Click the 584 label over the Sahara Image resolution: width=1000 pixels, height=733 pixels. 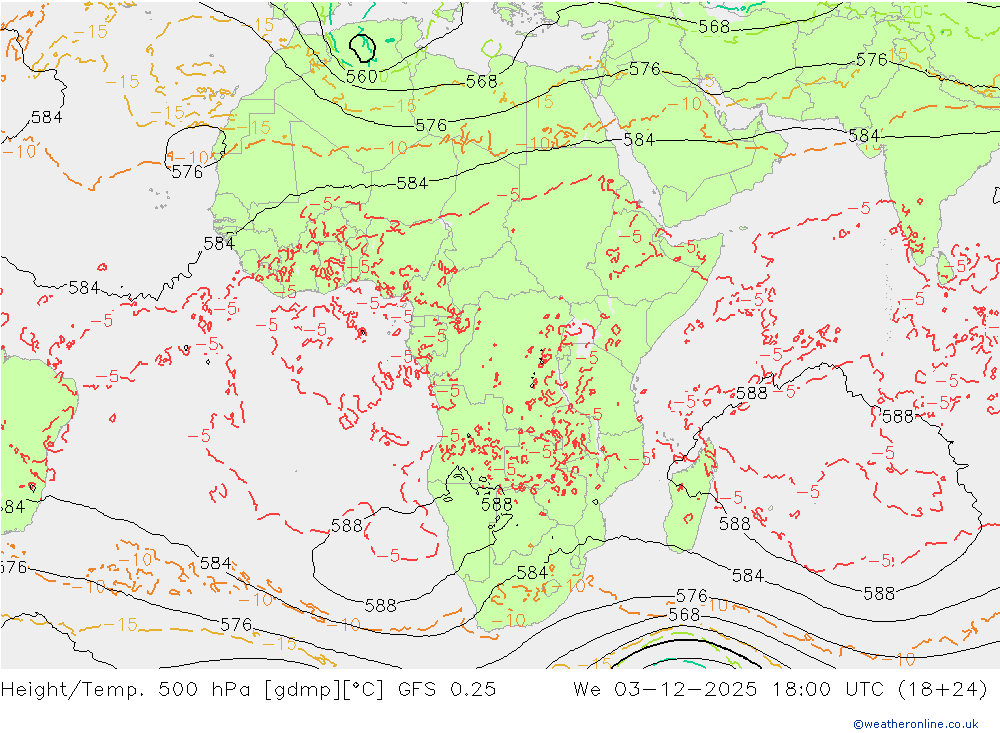click(412, 183)
